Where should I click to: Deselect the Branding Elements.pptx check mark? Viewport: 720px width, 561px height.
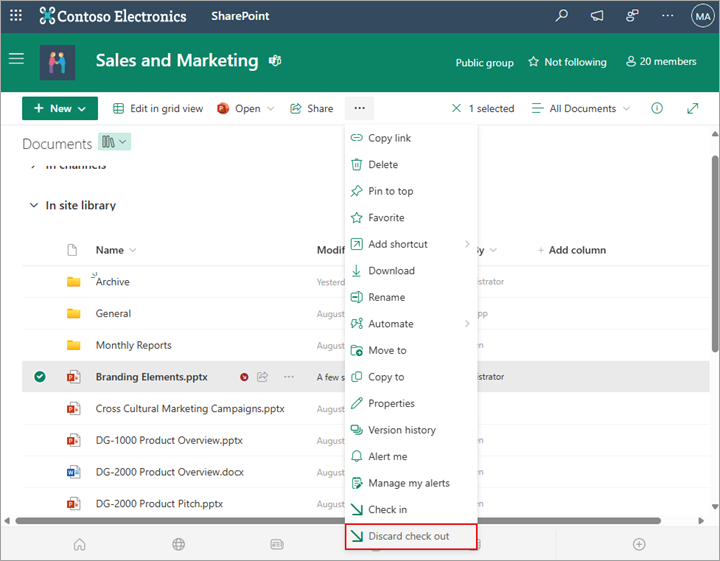click(39, 377)
